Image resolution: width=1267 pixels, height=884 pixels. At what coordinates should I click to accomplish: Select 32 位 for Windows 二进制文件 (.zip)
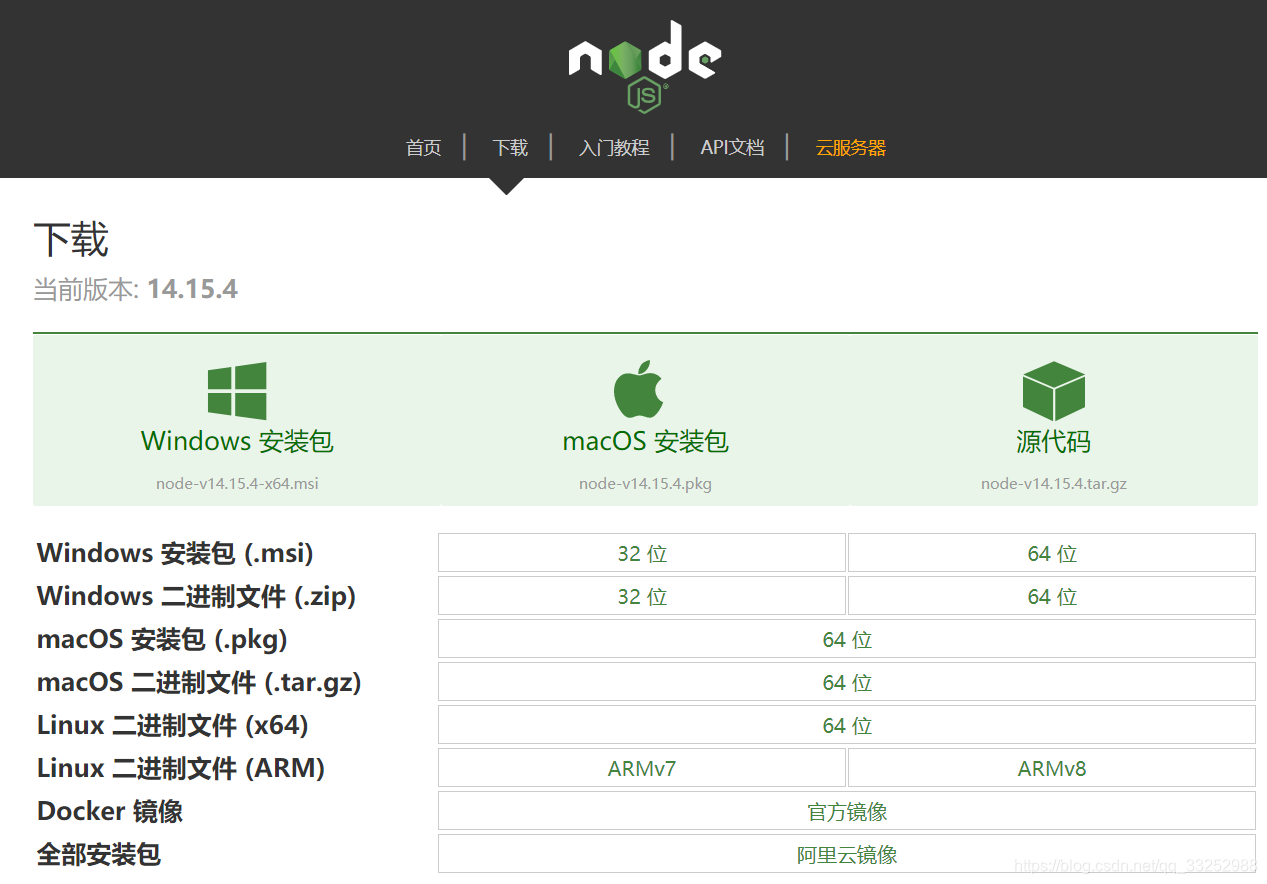point(642,596)
